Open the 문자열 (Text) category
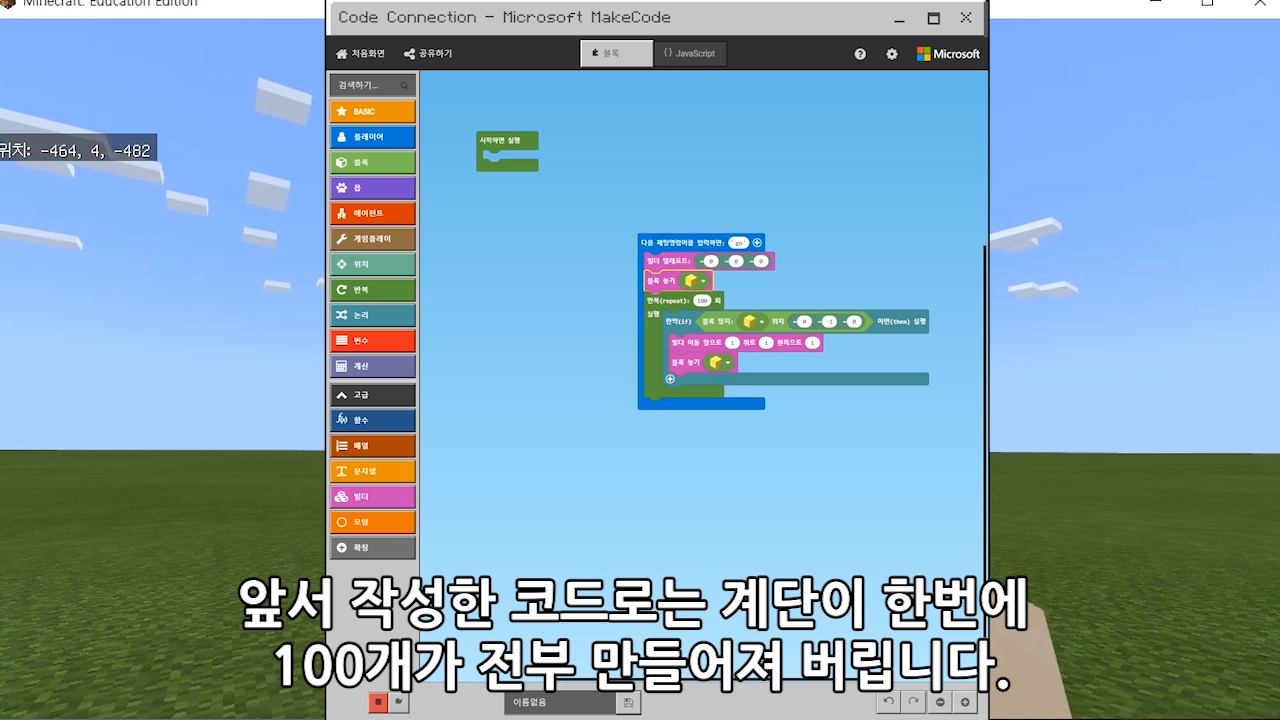The image size is (1280, 720). (372, 472)
